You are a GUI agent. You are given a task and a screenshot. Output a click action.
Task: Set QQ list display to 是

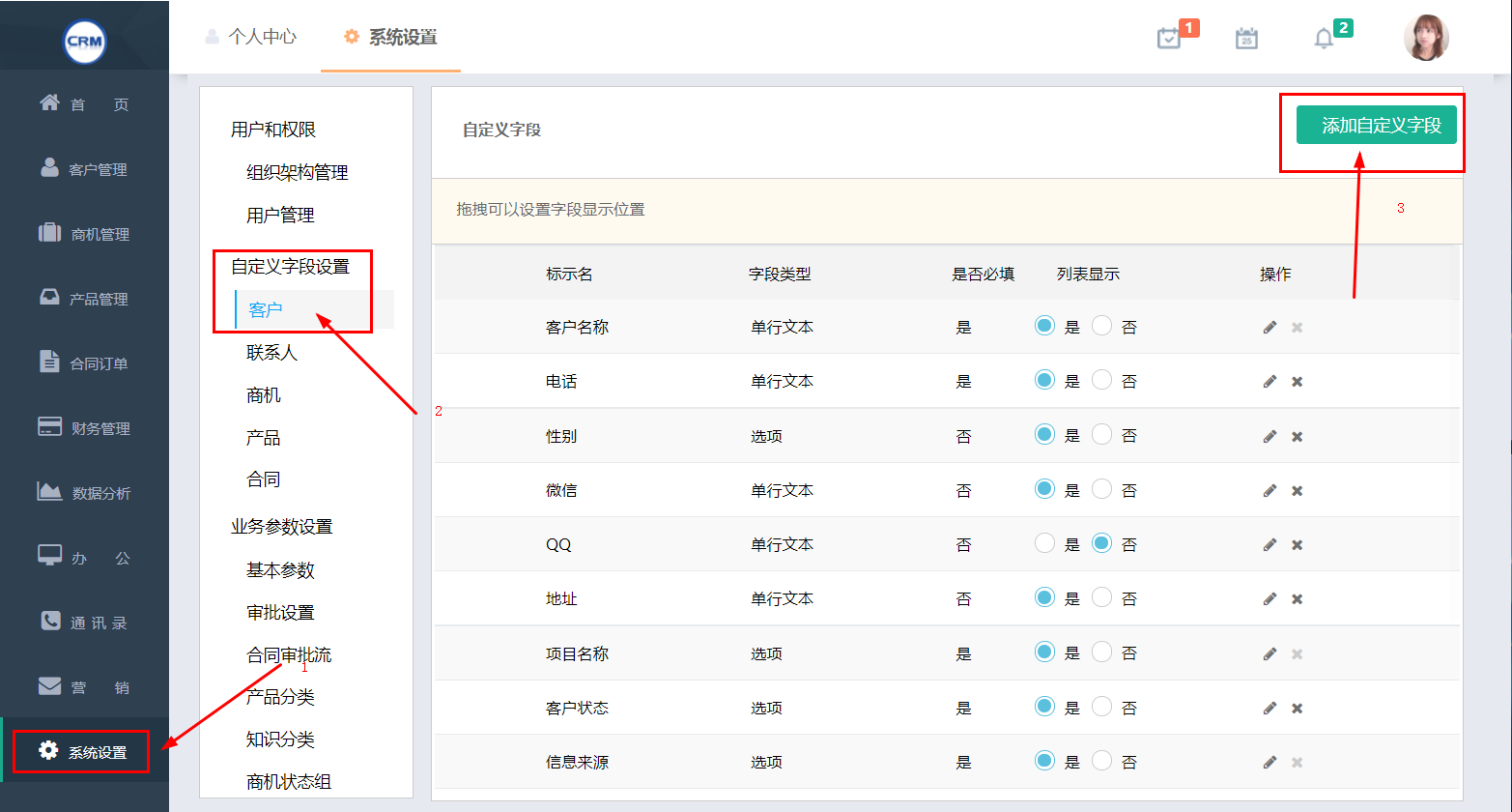(1044, 543)
